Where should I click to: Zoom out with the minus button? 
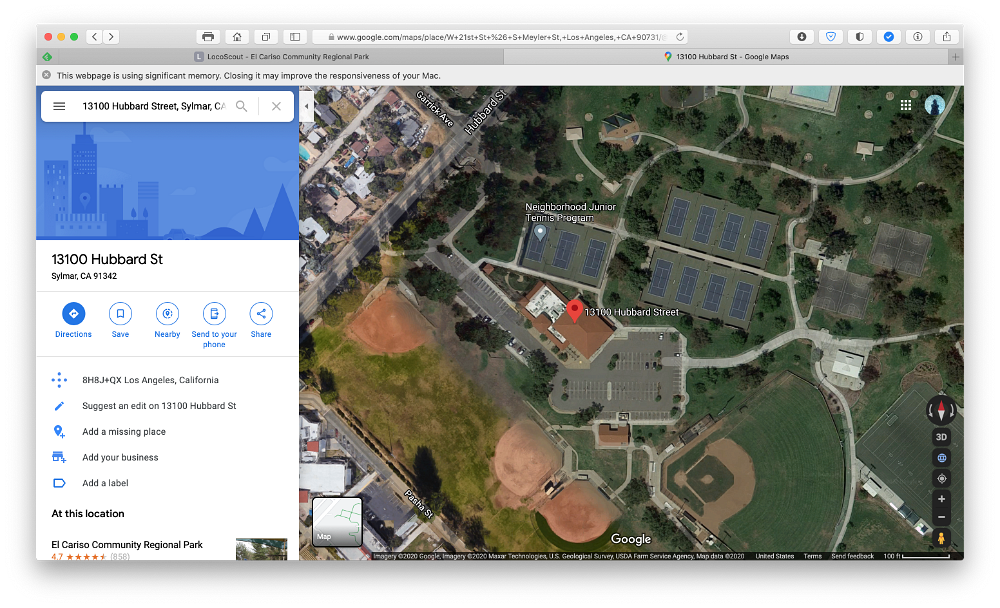[941, 517]
